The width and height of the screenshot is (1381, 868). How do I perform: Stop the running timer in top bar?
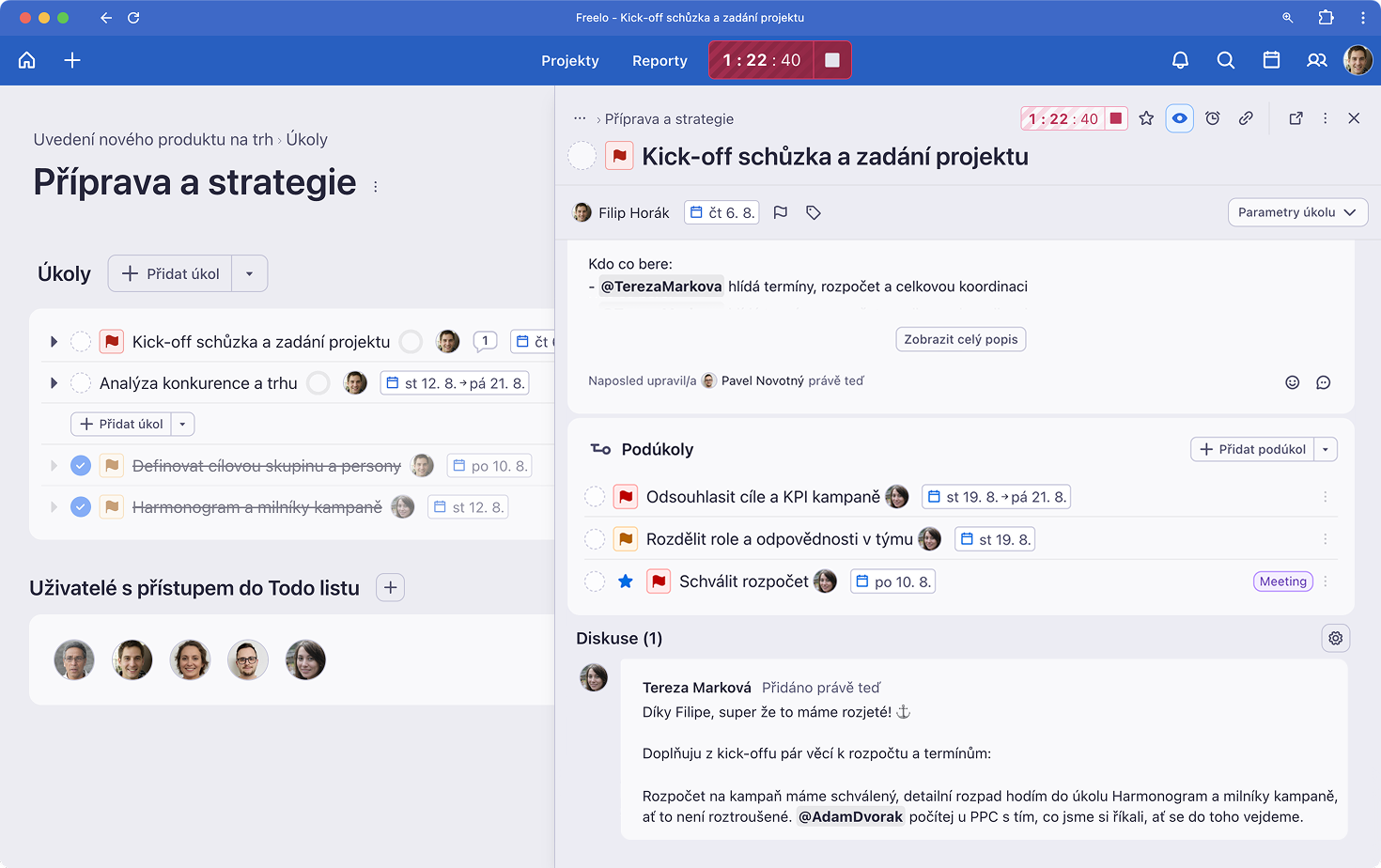pyautogui.click(x=831, y=60)
